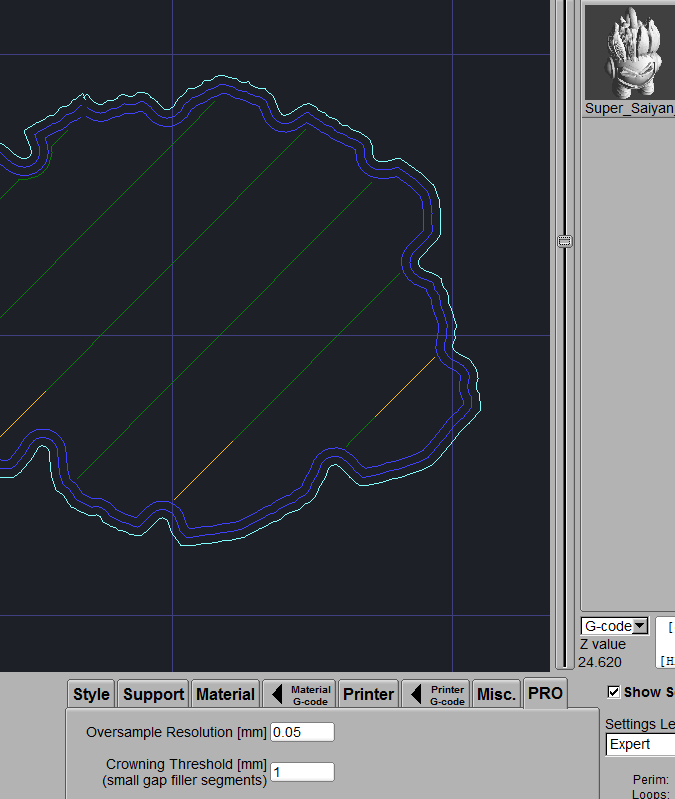Viewport: 675px width, 799px height.
Task: Toggle the Show checkbox above Settings Level
Action: tap(613, 692)
